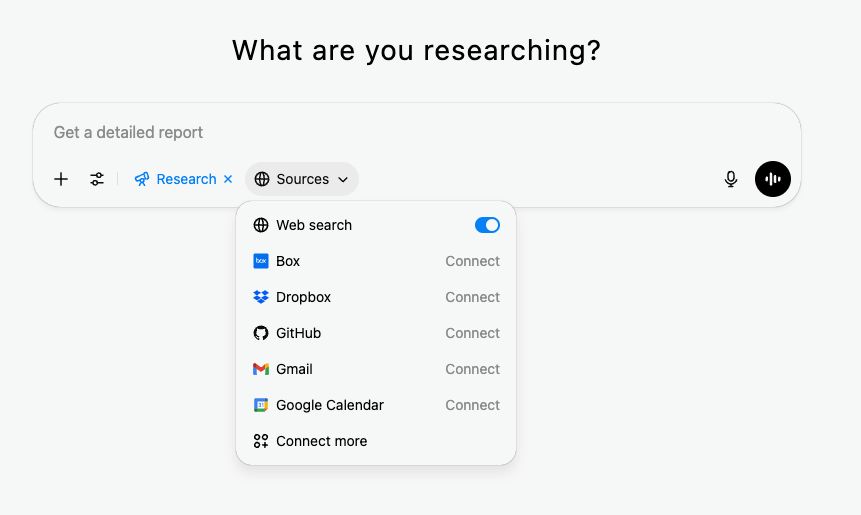Click the Box logo icon
The image size is (861, 515).
[261, 261]
